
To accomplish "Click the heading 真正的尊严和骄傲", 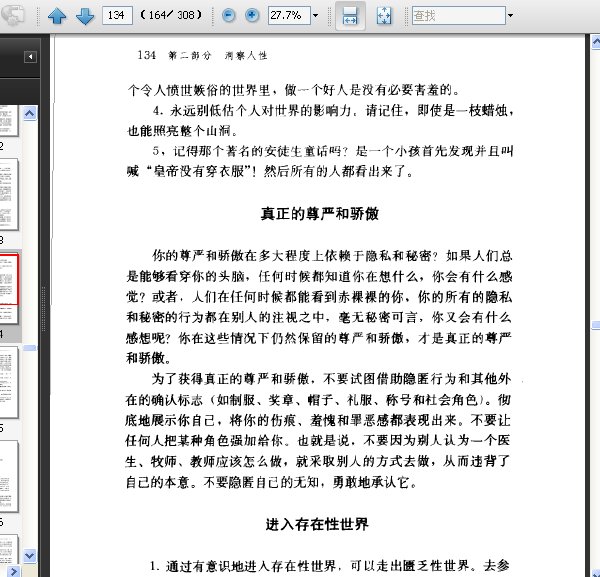I will [320, 214].
